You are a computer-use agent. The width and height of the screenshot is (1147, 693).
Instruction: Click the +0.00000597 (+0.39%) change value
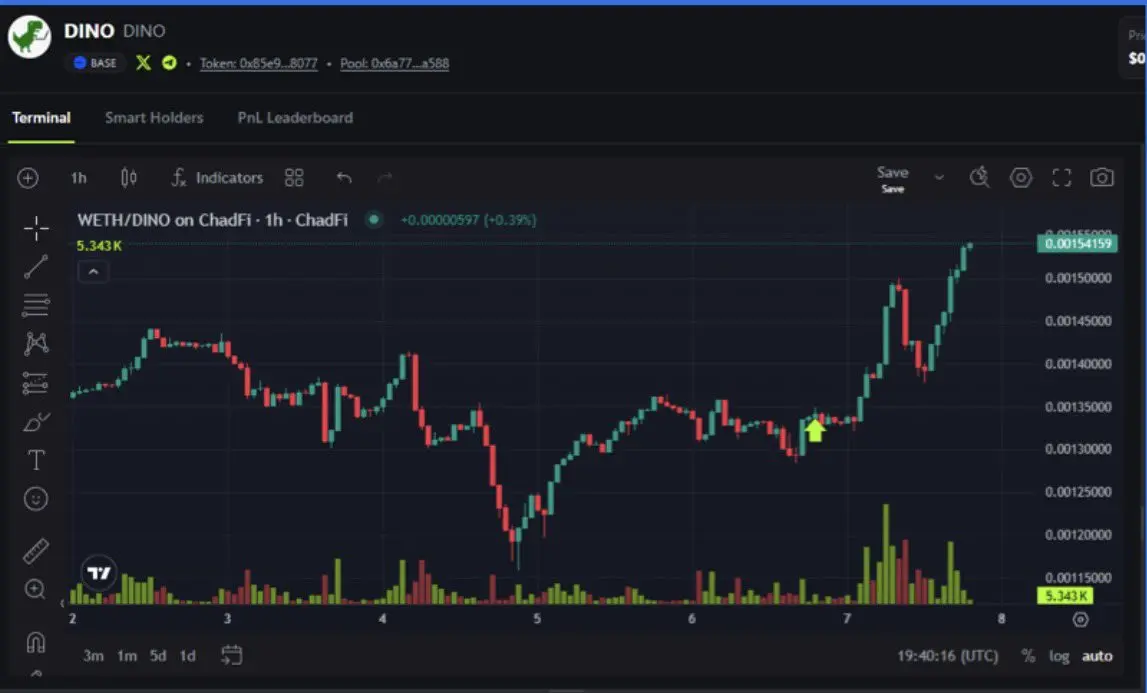click(x=468, y=220)
